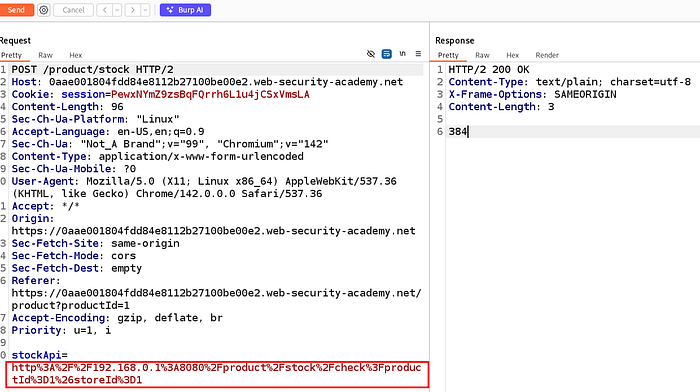Click the Referer URL with productId=1

[217, 300]
